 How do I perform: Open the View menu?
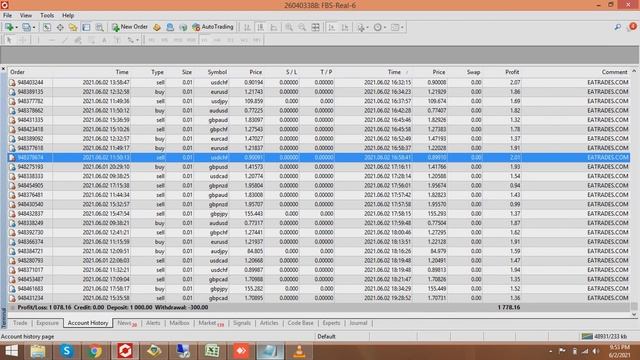26,15
